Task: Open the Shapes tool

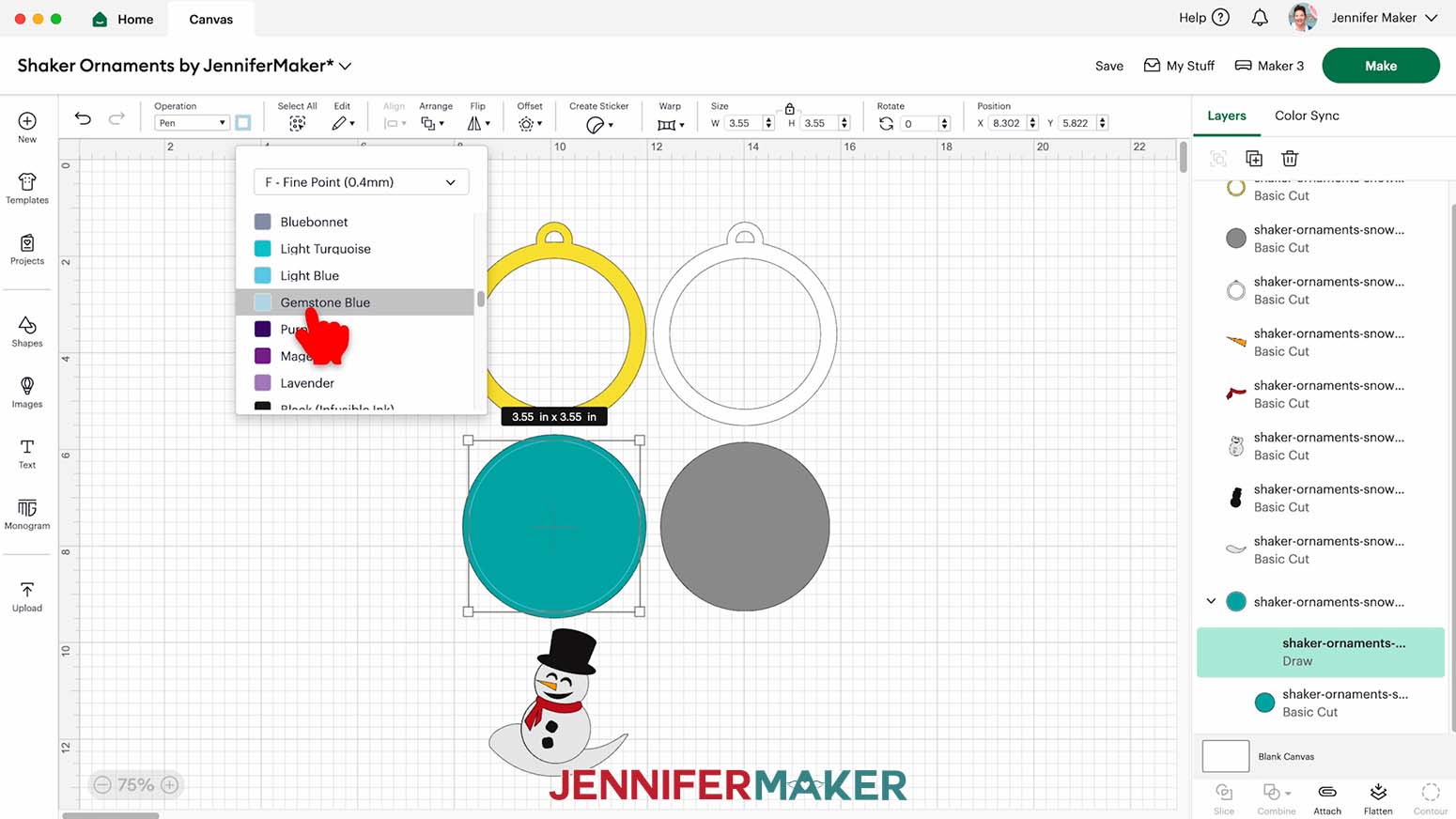Action: [27, 325]
